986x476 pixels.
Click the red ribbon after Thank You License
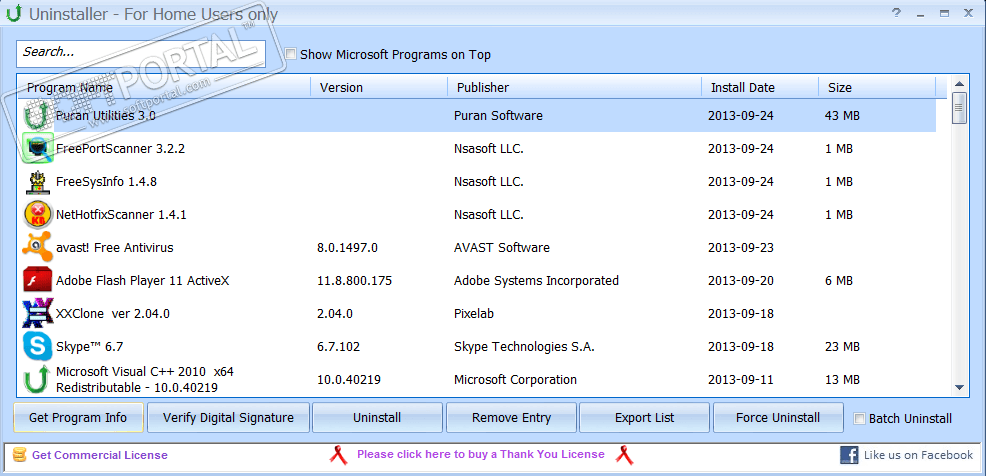[624, 455]
